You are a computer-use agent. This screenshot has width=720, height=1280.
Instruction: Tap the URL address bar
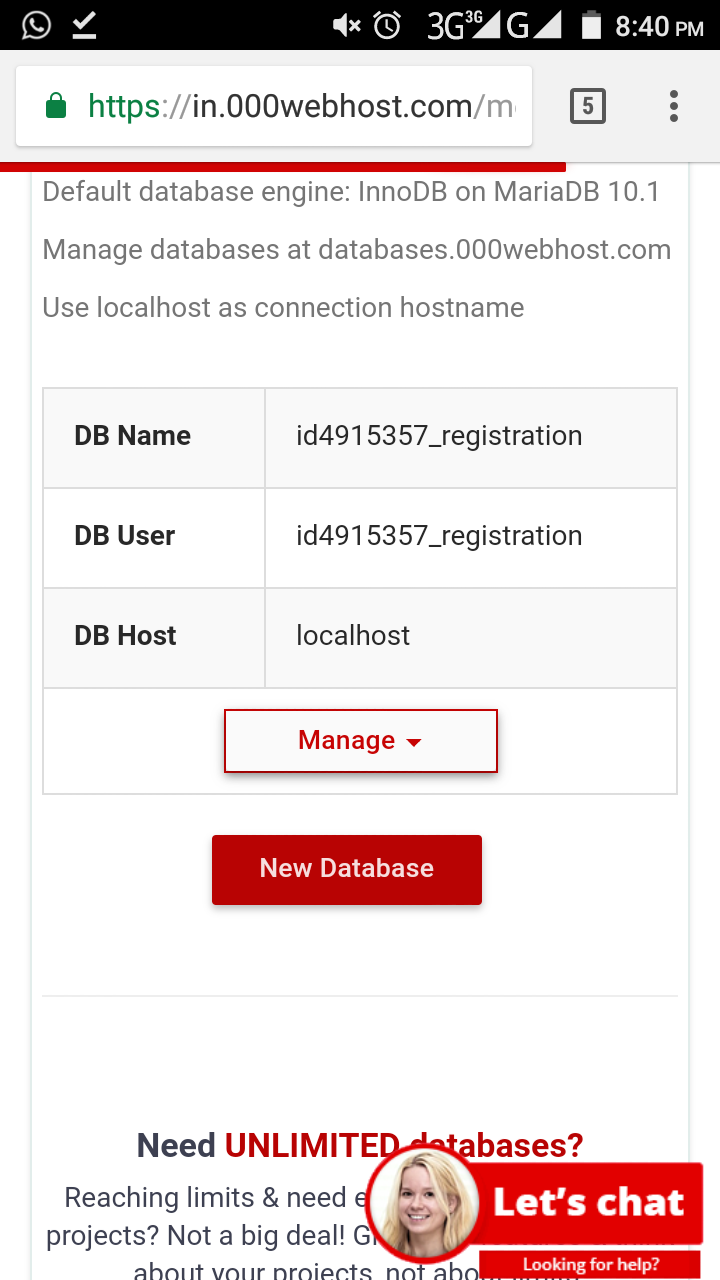click(300, 106)
